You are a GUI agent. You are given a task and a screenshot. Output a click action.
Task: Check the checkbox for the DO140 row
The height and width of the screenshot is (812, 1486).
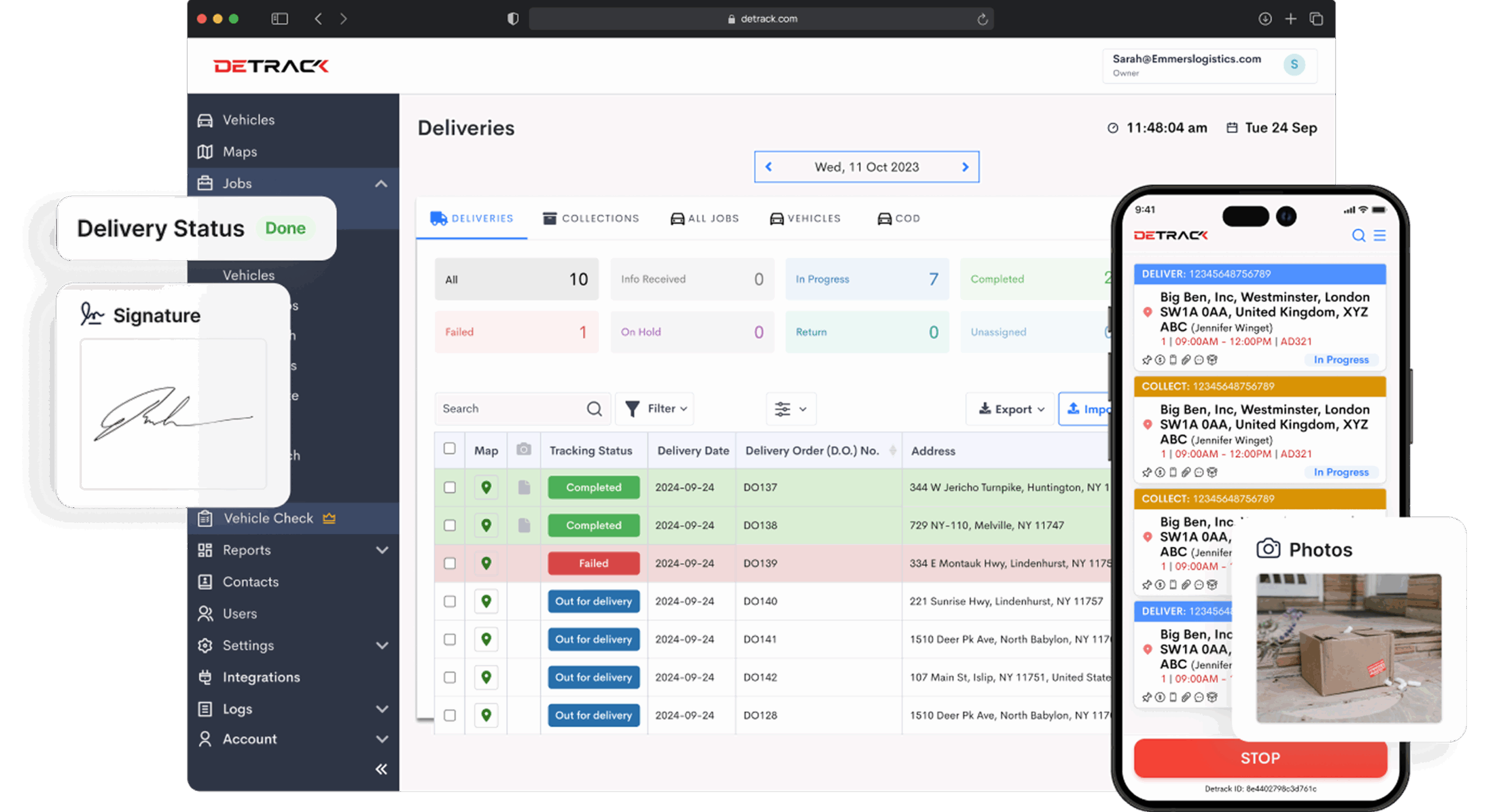click(450, 601)
